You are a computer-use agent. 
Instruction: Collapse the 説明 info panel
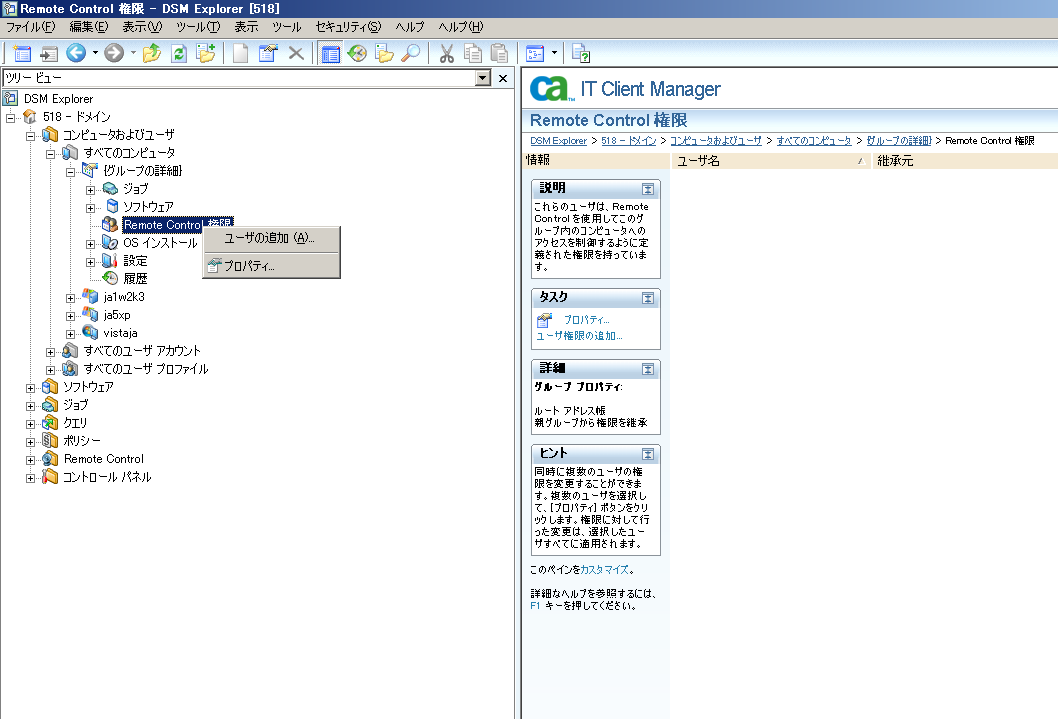pos(648,189)
